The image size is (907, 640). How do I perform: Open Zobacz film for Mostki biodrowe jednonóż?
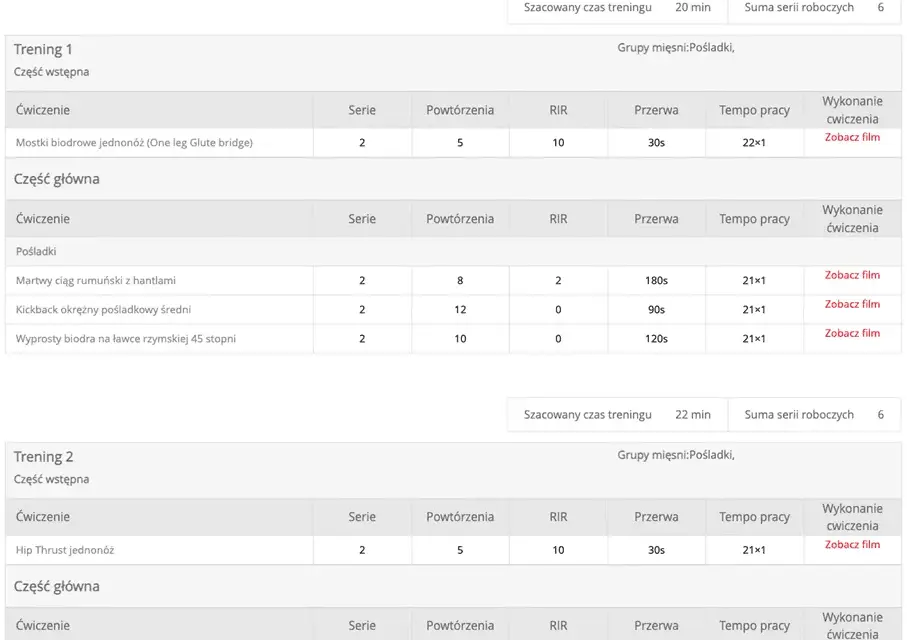click(x=852, y=137)
